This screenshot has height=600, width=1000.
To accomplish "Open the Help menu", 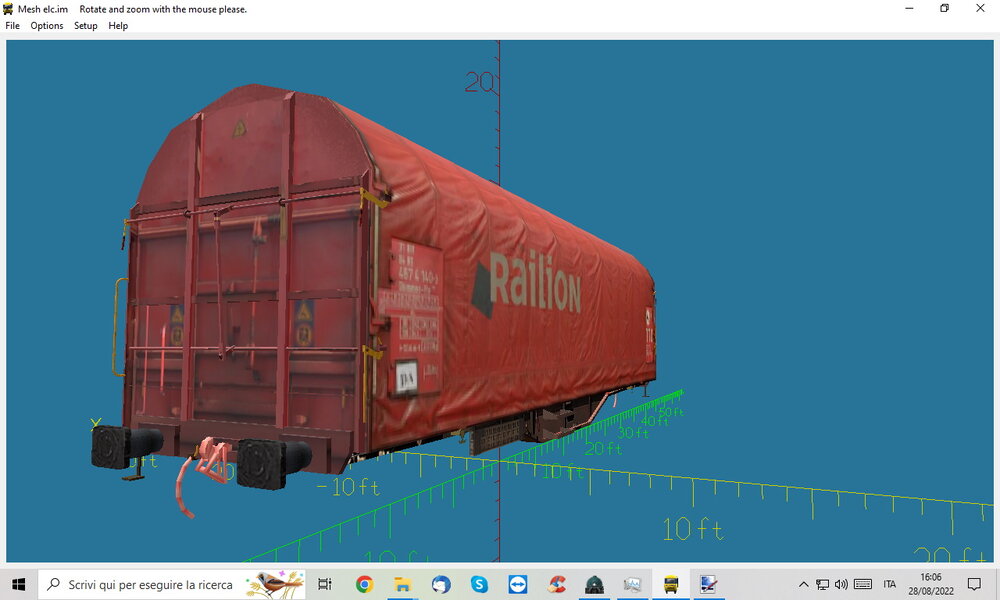I will coord(118,26).
